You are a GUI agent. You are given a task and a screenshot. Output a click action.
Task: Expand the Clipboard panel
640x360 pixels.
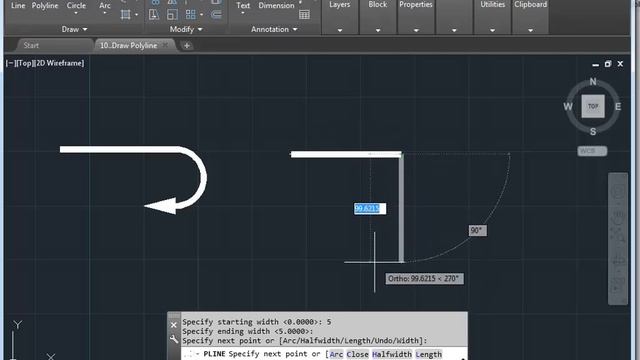[x=530, y=30]
